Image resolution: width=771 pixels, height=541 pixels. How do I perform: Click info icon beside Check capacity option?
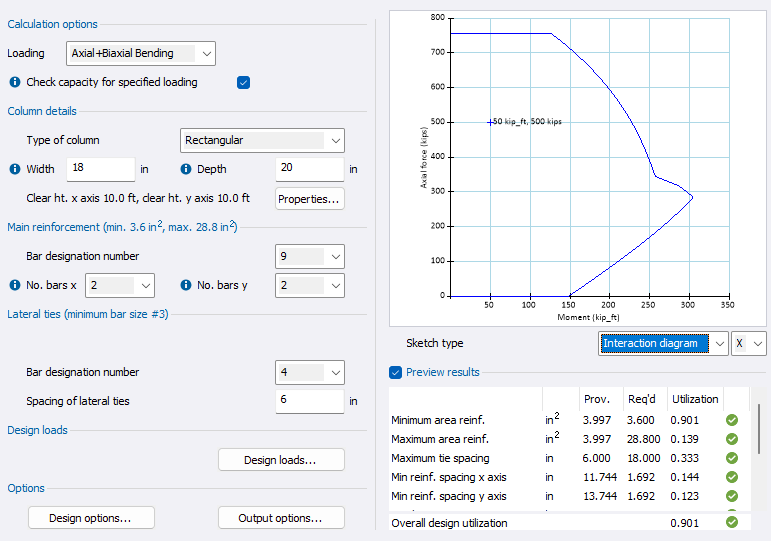coord(15,82)
